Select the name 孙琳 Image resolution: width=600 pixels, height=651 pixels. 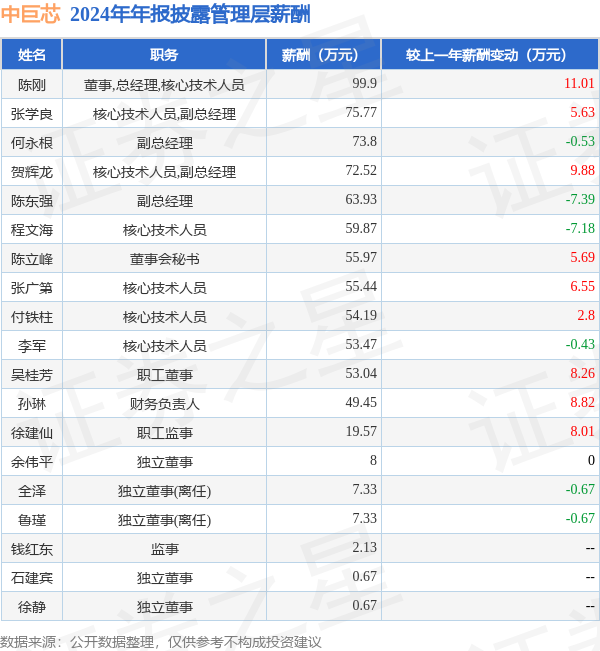coord(32,404)
